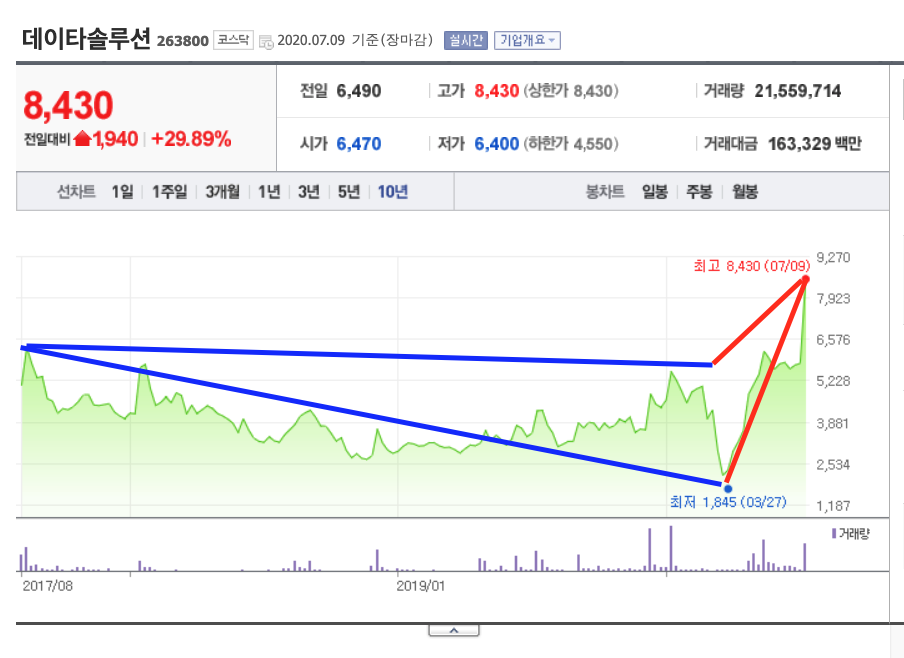904x658 pixels.
Task: Select the 1주일 line chart period
Action: [x=169, y=191]
